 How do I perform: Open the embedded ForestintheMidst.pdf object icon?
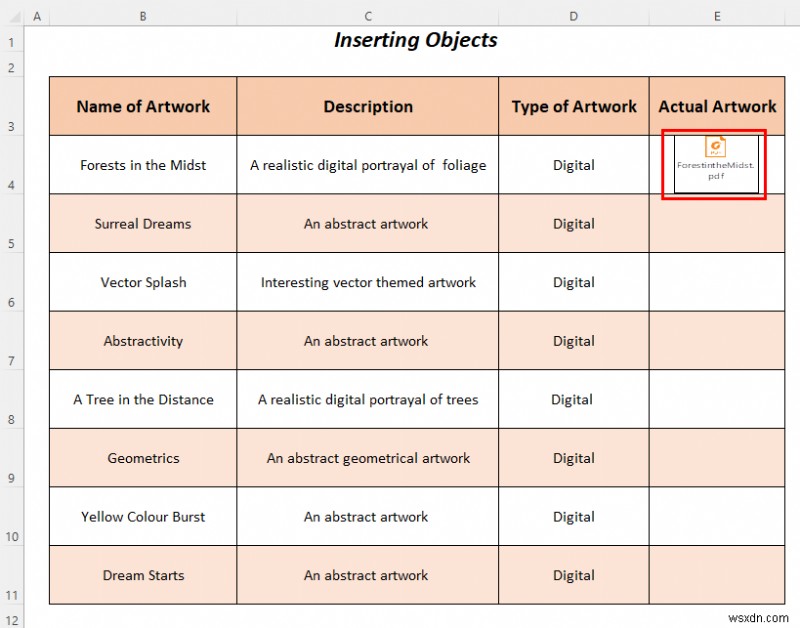pyautogui.click(x=716, y=164)
